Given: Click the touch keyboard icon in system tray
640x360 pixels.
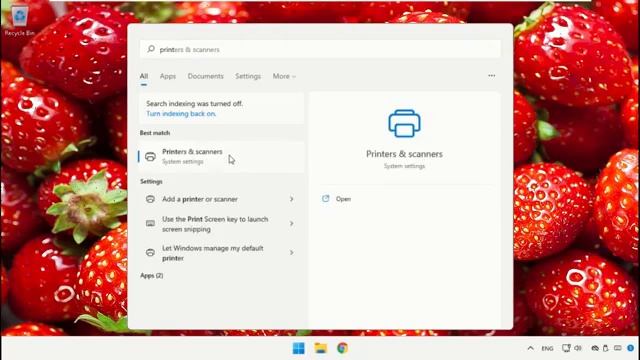Looking at the screenshot, I should pyautogui.click(x=618, y=348).
